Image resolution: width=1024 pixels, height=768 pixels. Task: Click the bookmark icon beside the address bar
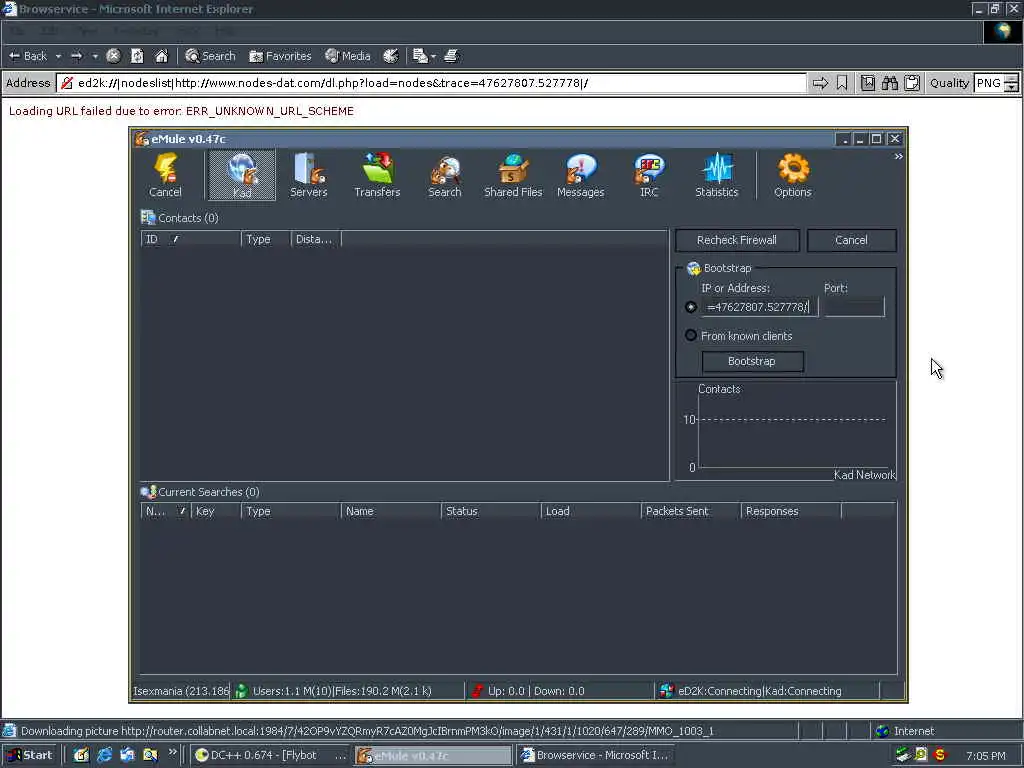(x=842, y=83)
